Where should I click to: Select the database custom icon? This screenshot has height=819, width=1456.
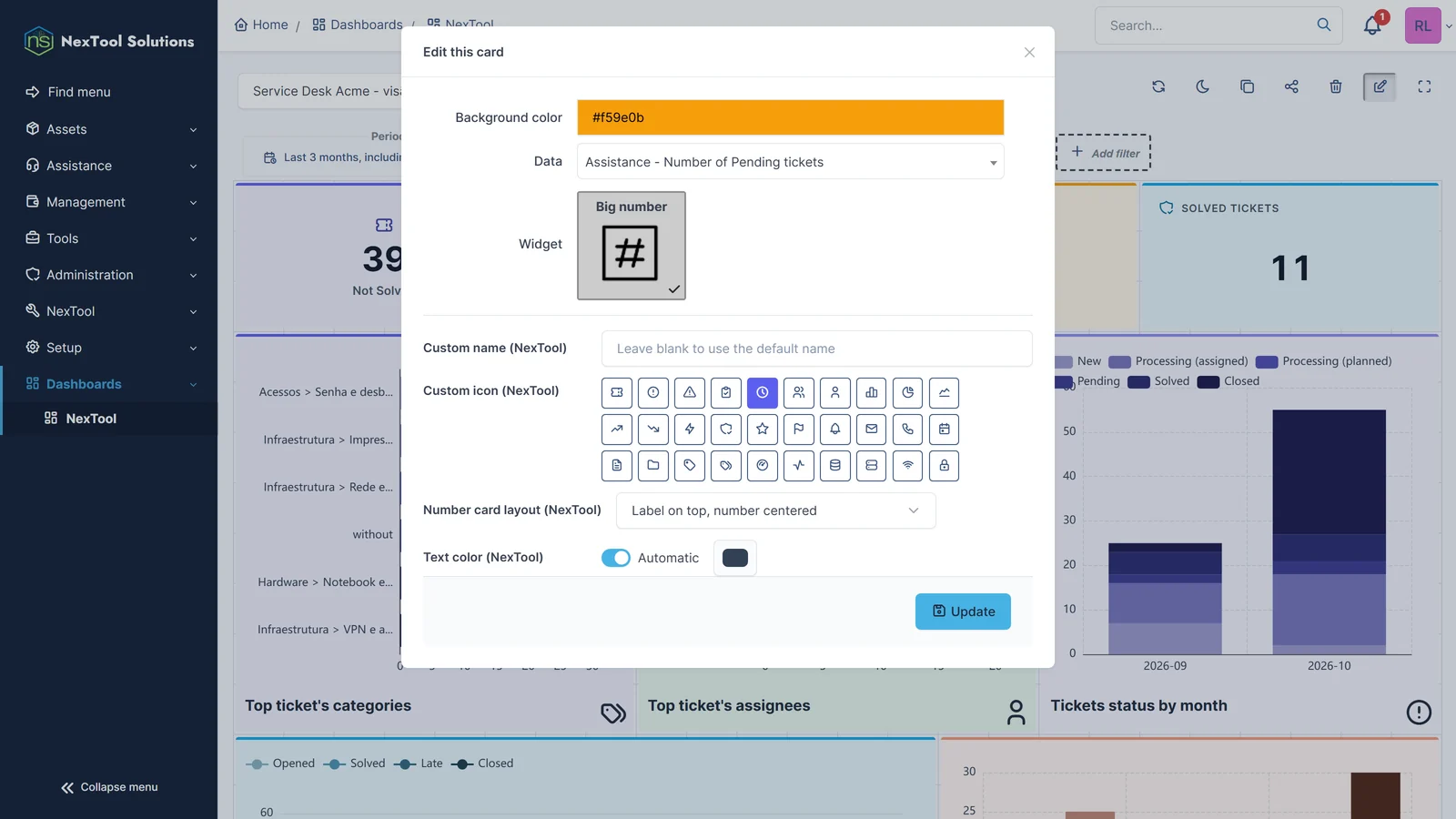pyautogui.click(x=835, y=466)
